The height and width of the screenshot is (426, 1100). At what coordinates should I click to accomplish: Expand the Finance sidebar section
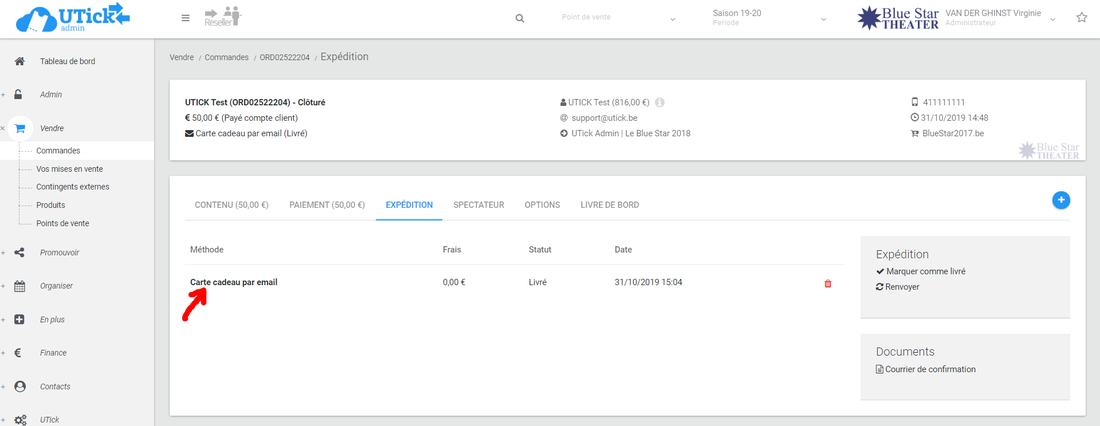[x=56, y=353]
